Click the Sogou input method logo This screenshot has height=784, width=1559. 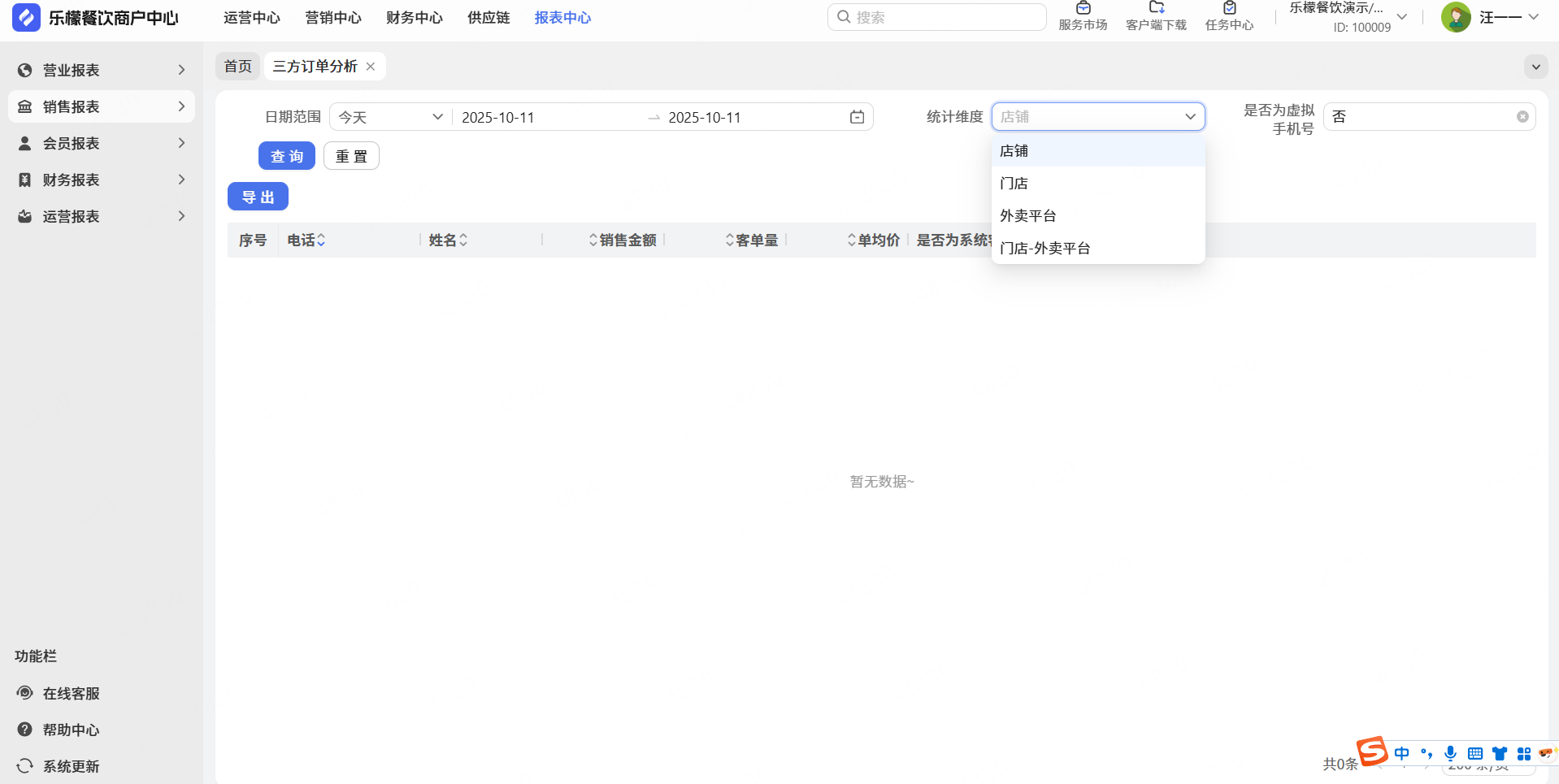click(x=1372, y=752)
